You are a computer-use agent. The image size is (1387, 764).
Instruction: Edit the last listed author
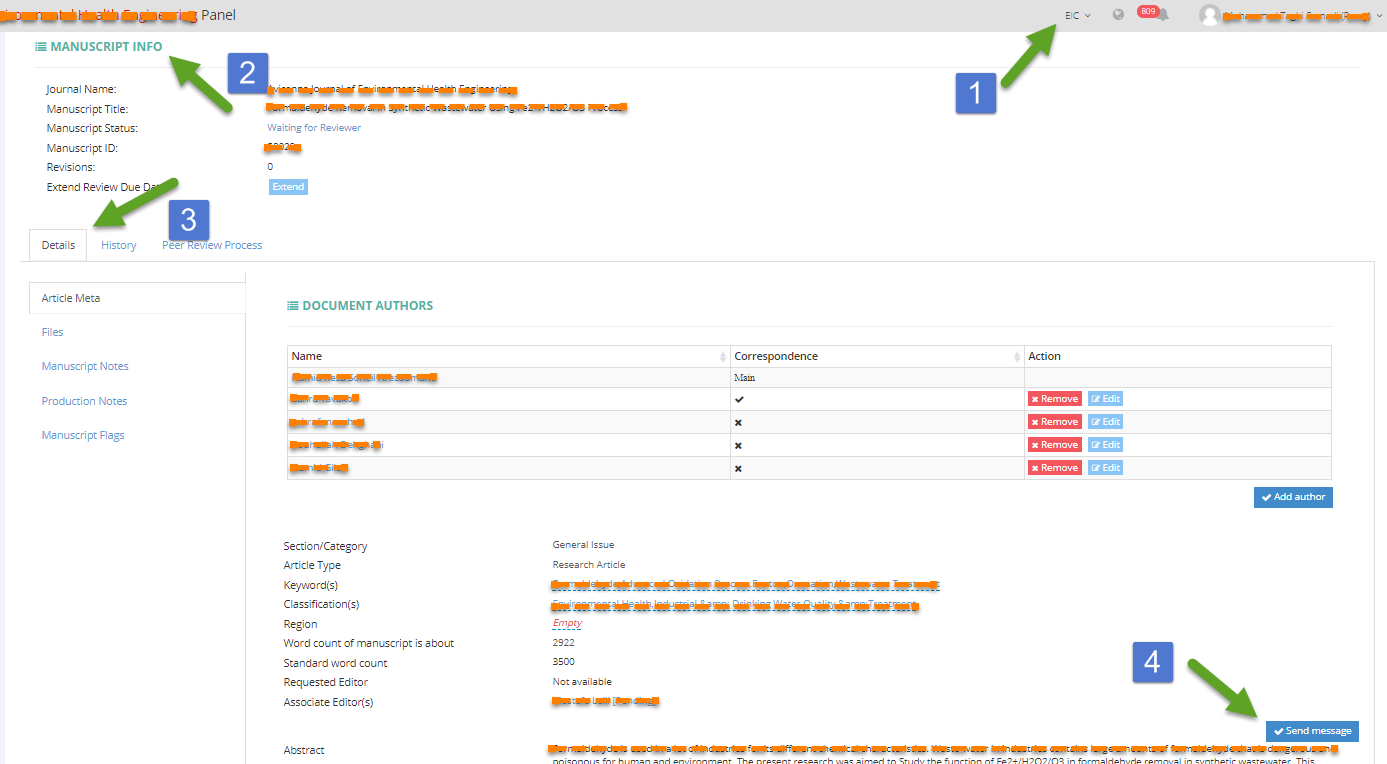tap(1105, 468)
